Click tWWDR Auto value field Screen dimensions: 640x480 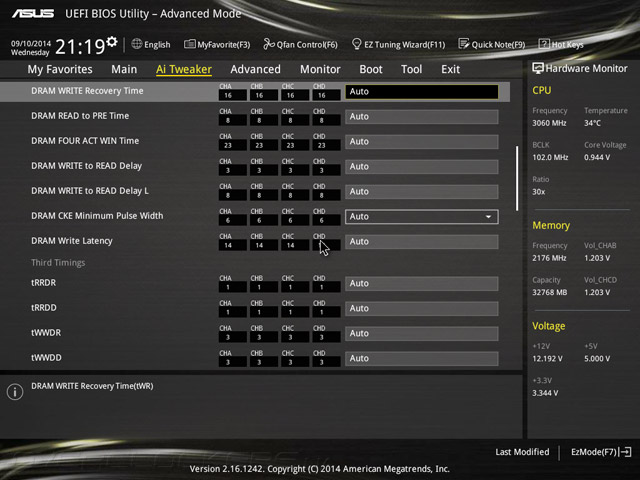pos(422,333)
